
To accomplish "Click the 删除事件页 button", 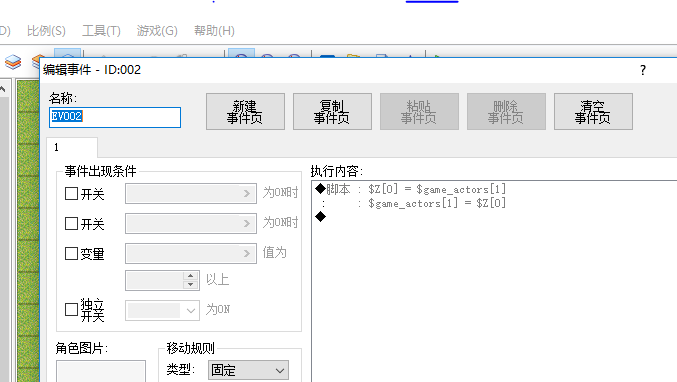I will [x=506, y=111].
